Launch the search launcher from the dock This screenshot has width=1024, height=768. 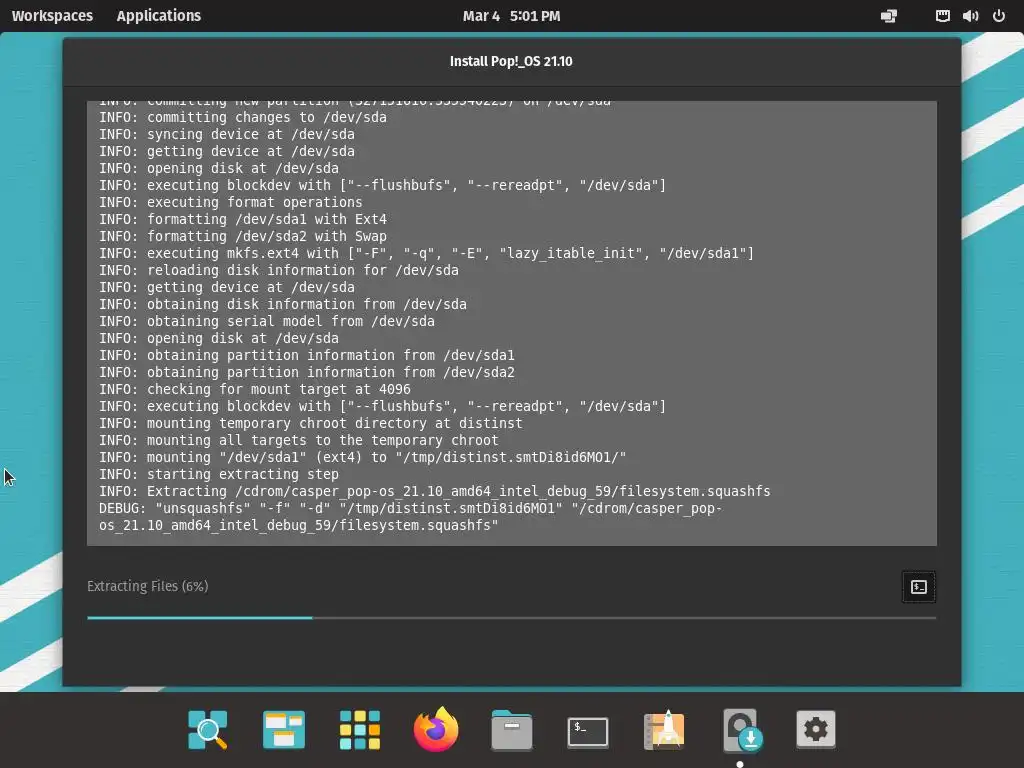coord(208,729)
